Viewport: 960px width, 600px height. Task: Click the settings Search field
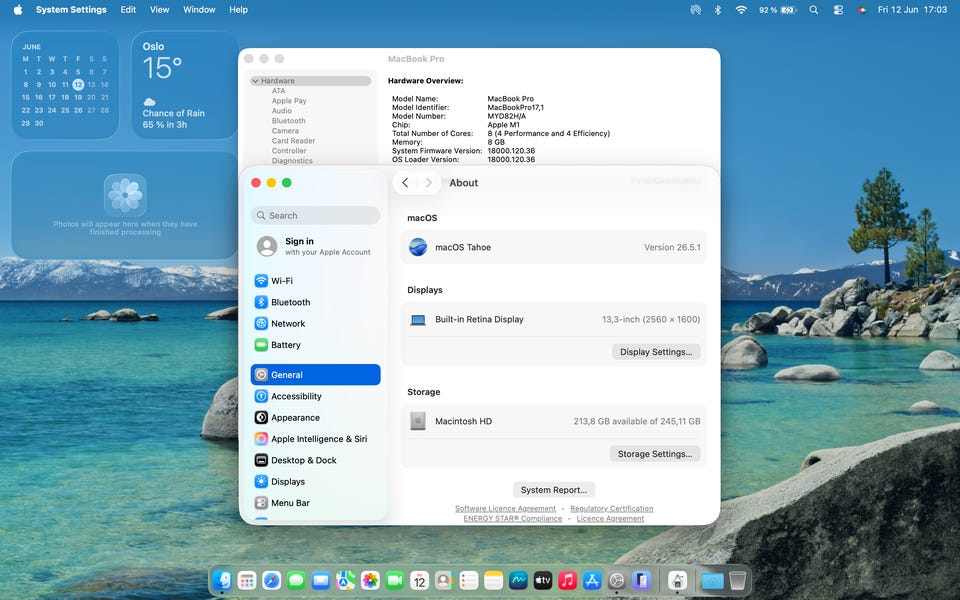[315, 216]
